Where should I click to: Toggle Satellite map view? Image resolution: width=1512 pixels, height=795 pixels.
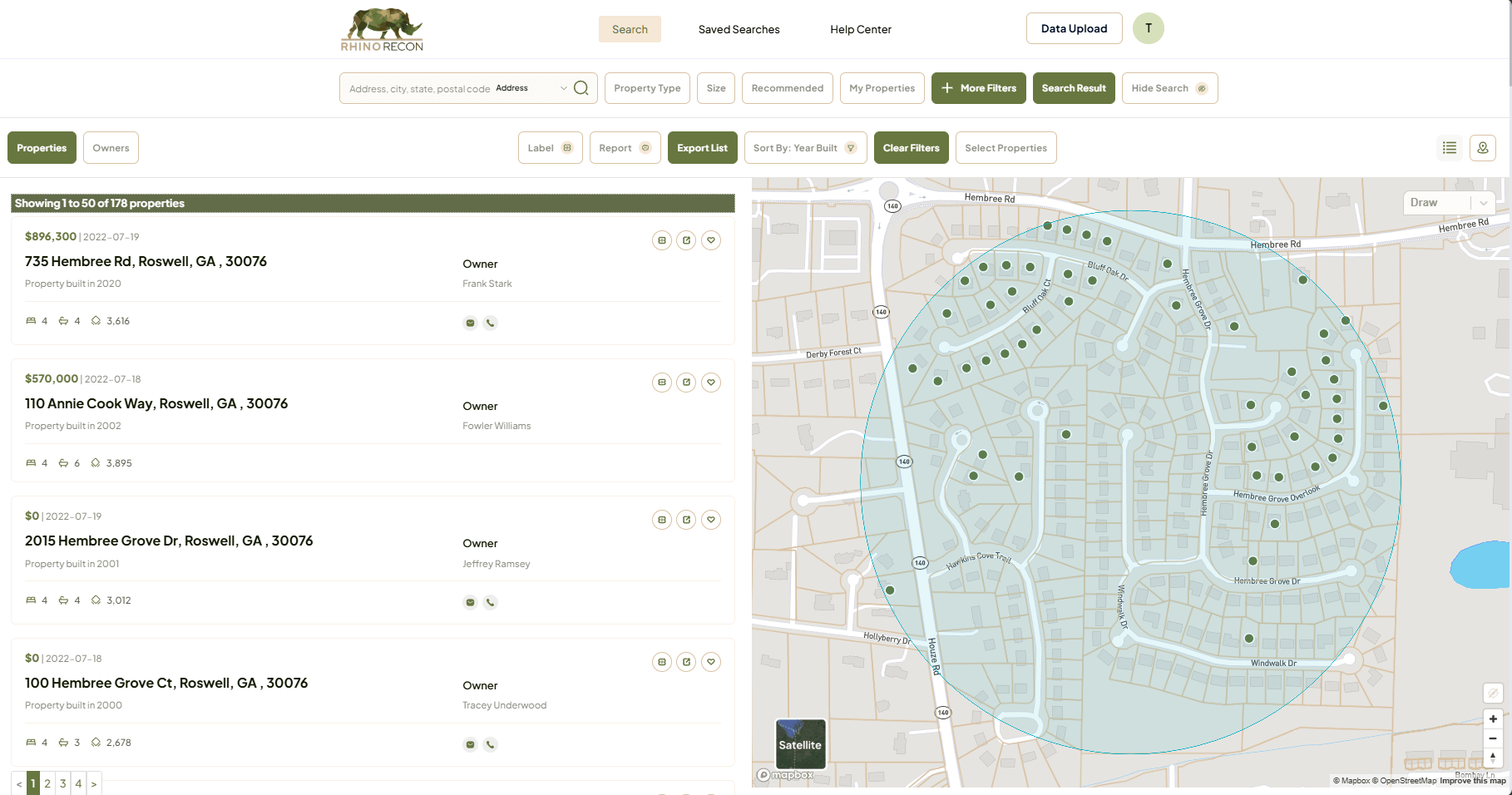click(x=800, y=743)
